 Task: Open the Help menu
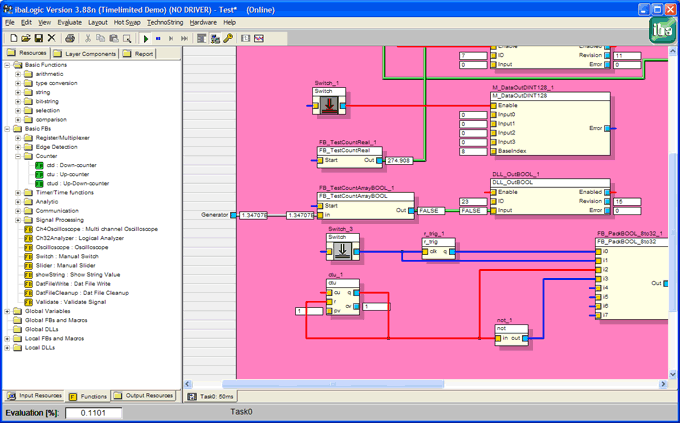point(229,23)
